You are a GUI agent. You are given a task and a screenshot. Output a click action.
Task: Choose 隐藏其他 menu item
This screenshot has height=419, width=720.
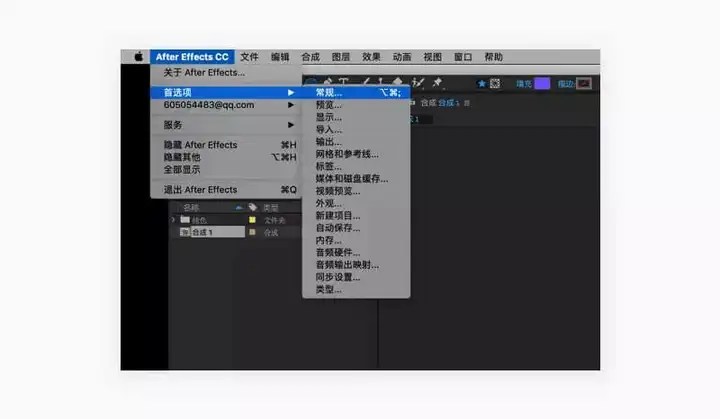(x=226, y=157)
